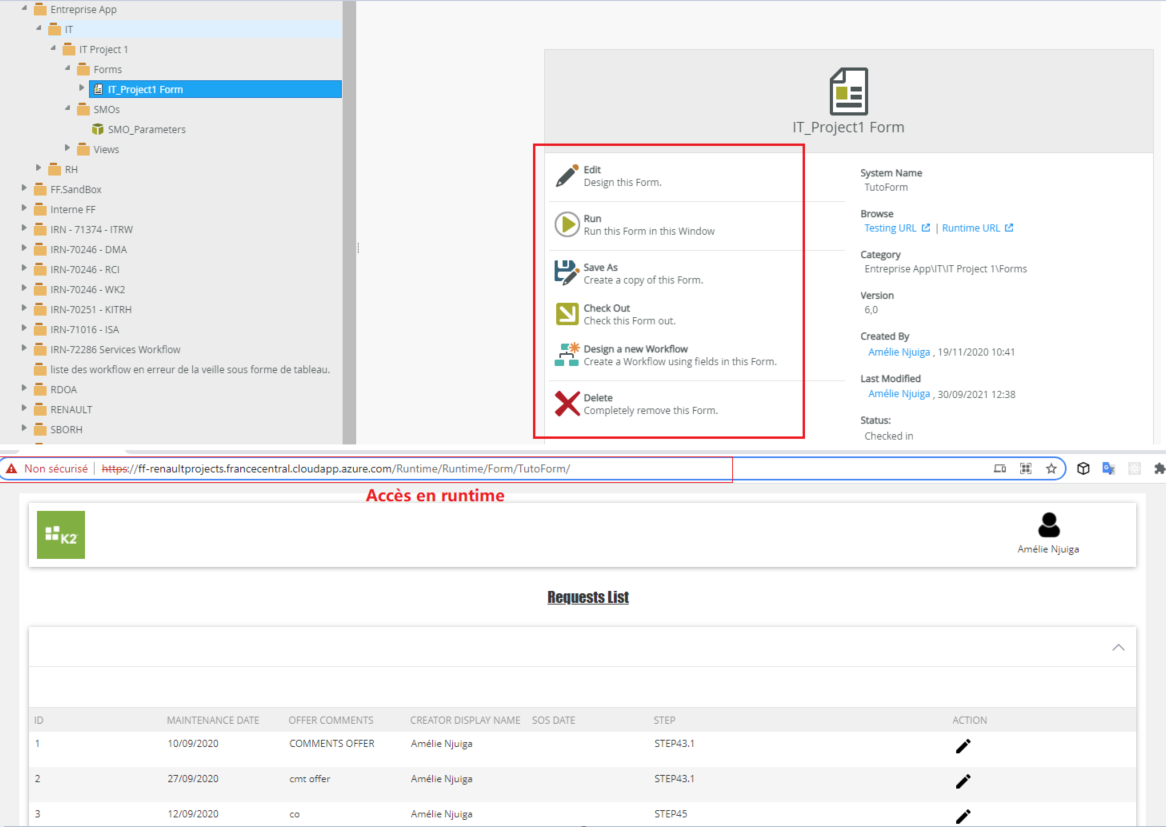1166x827 pixels.
Task: Click the Save As disk icon
Action: point(567,273)
